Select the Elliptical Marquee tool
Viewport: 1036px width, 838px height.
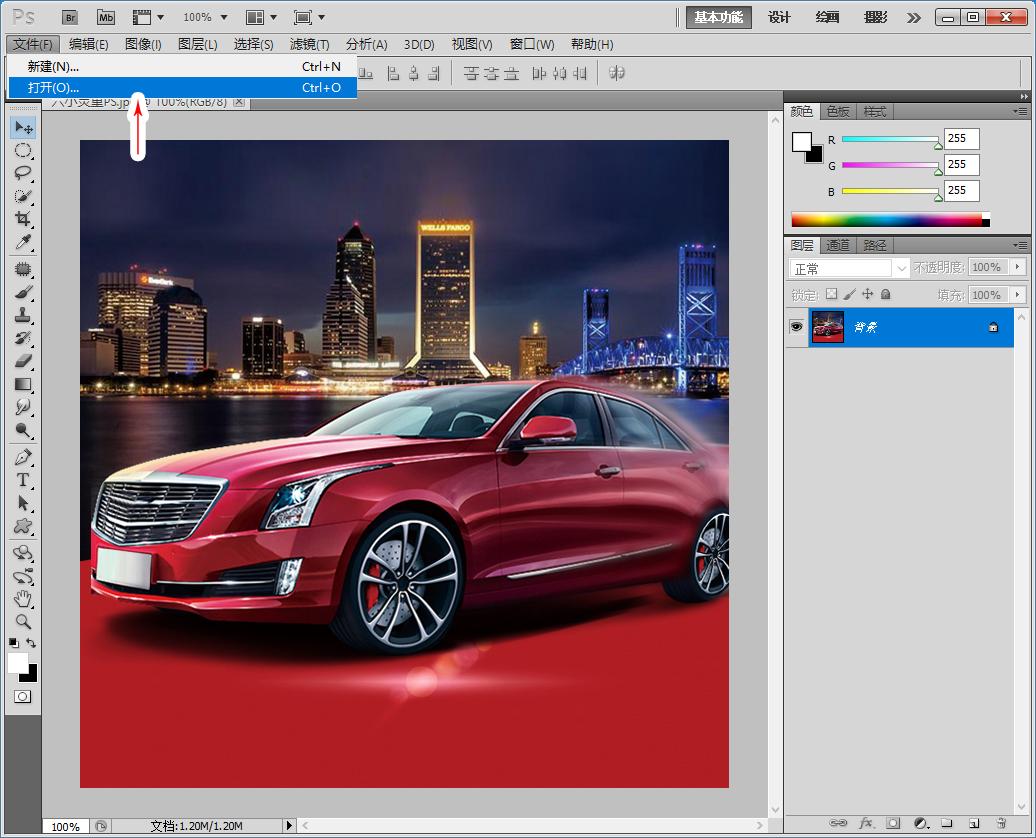coord(23,150)
